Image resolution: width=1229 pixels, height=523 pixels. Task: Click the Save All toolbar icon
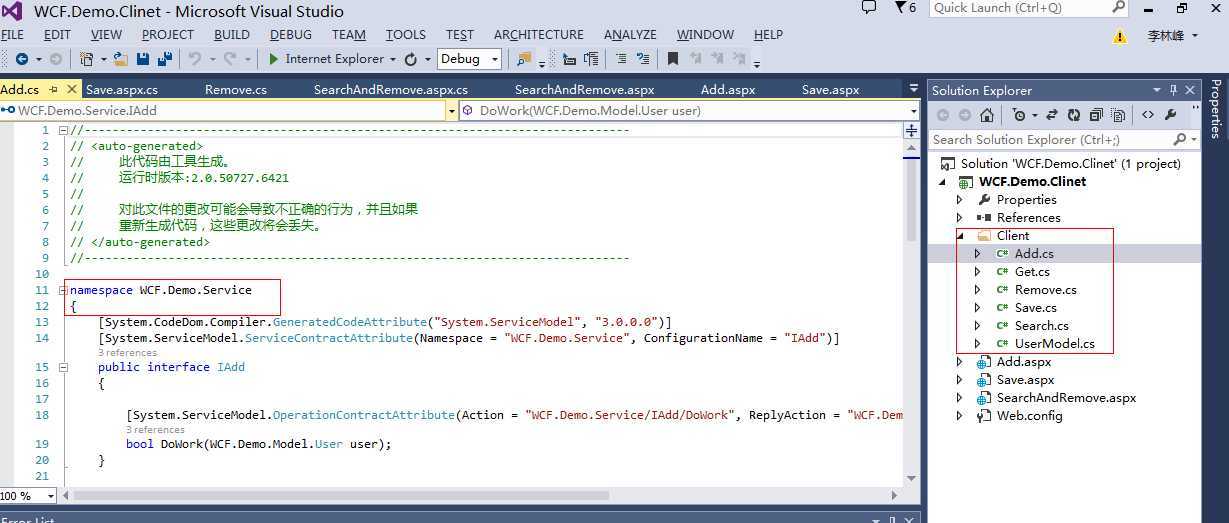click(161, 59)
